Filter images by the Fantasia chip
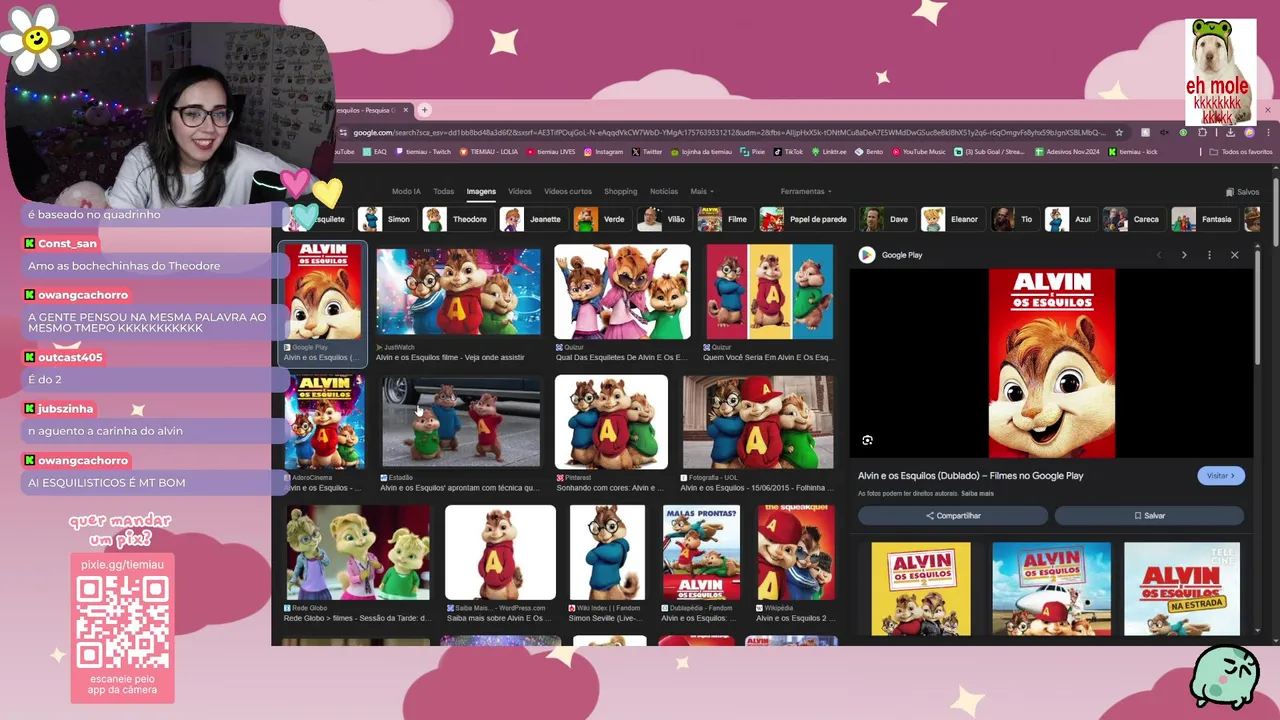Image resolution: width=1280 pixels, height=720 pixels. tap(1204, 219)
